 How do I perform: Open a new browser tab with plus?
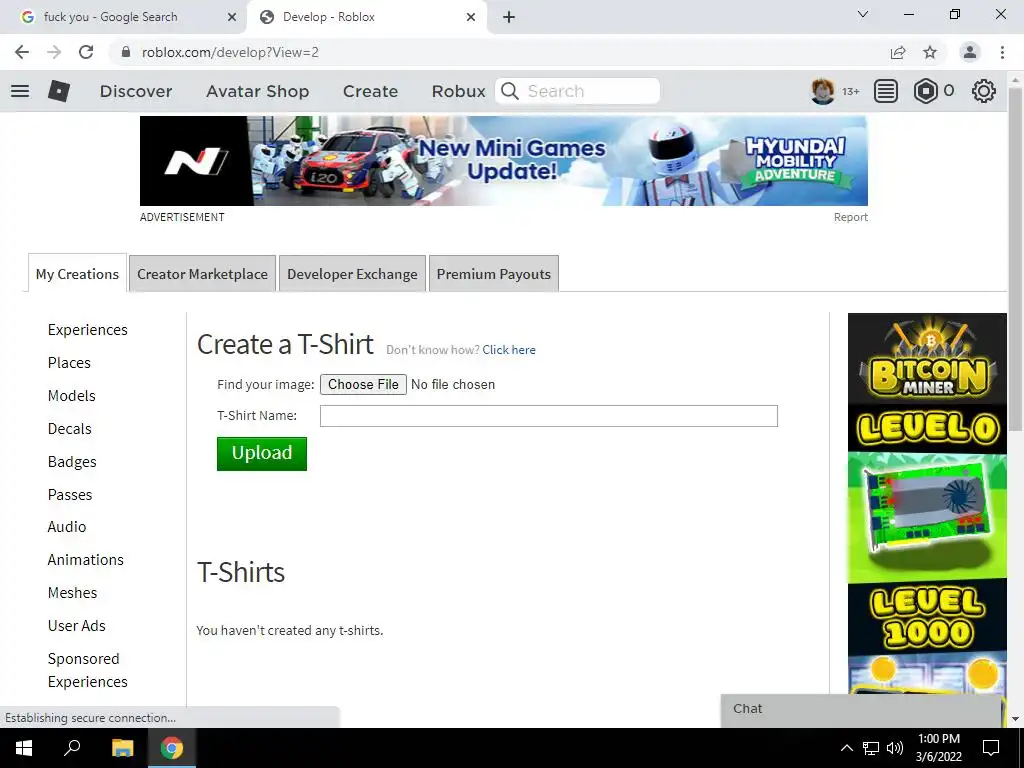(509, 17)
